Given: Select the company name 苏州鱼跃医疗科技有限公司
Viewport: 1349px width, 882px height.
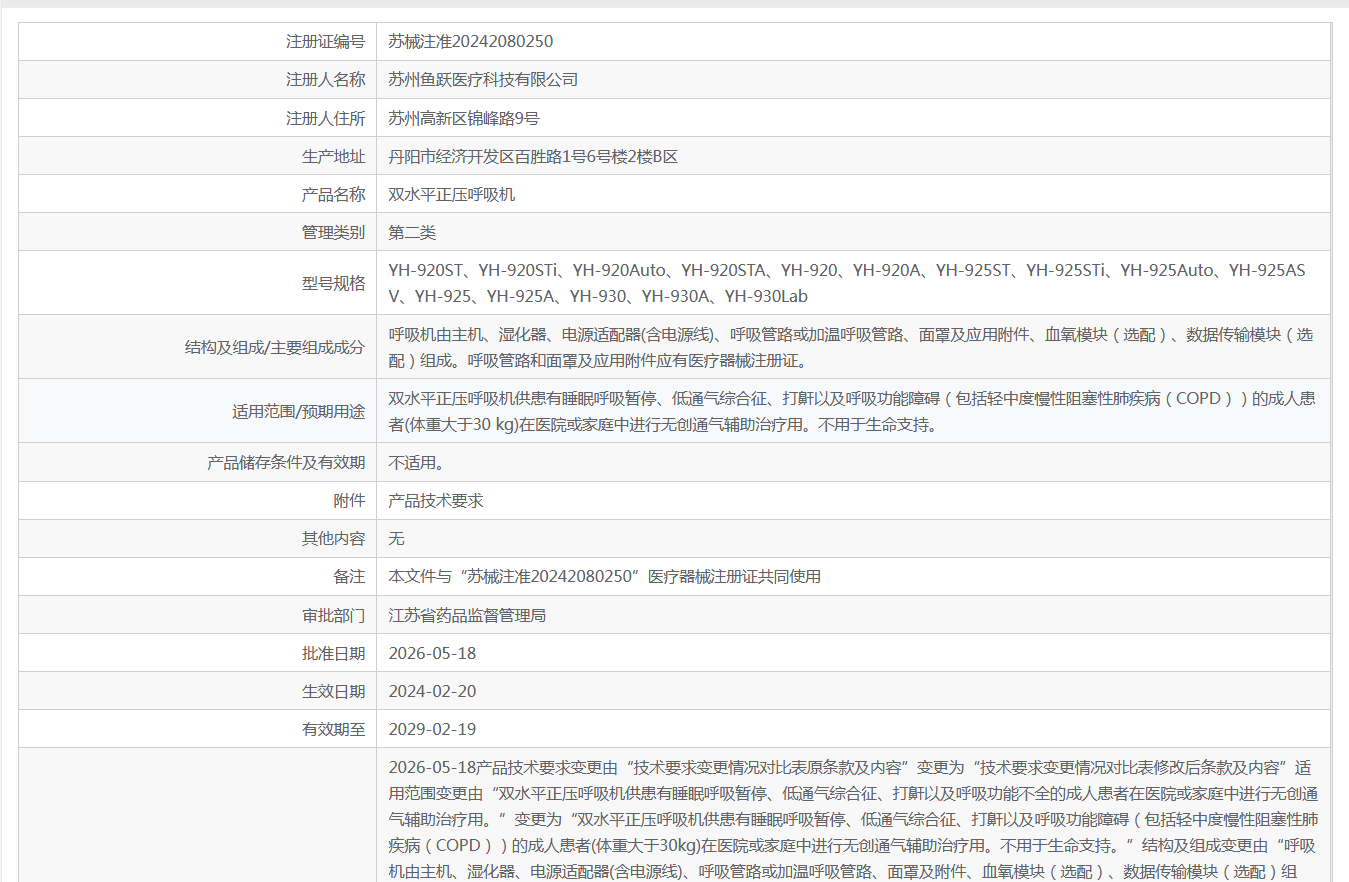Looking at the screenshot, I should tap(483, 79).
